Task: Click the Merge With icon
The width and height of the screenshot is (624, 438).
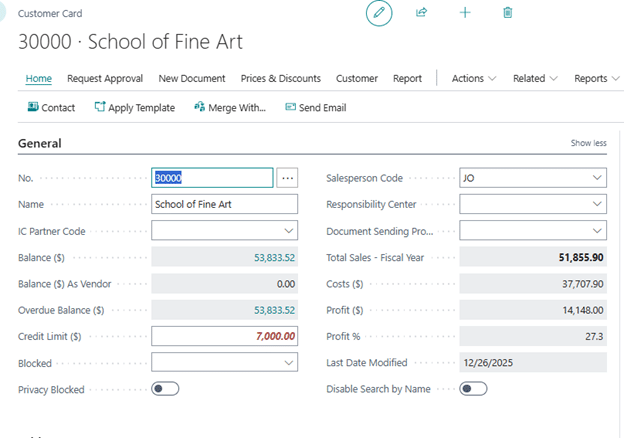Action: [199, 107]
